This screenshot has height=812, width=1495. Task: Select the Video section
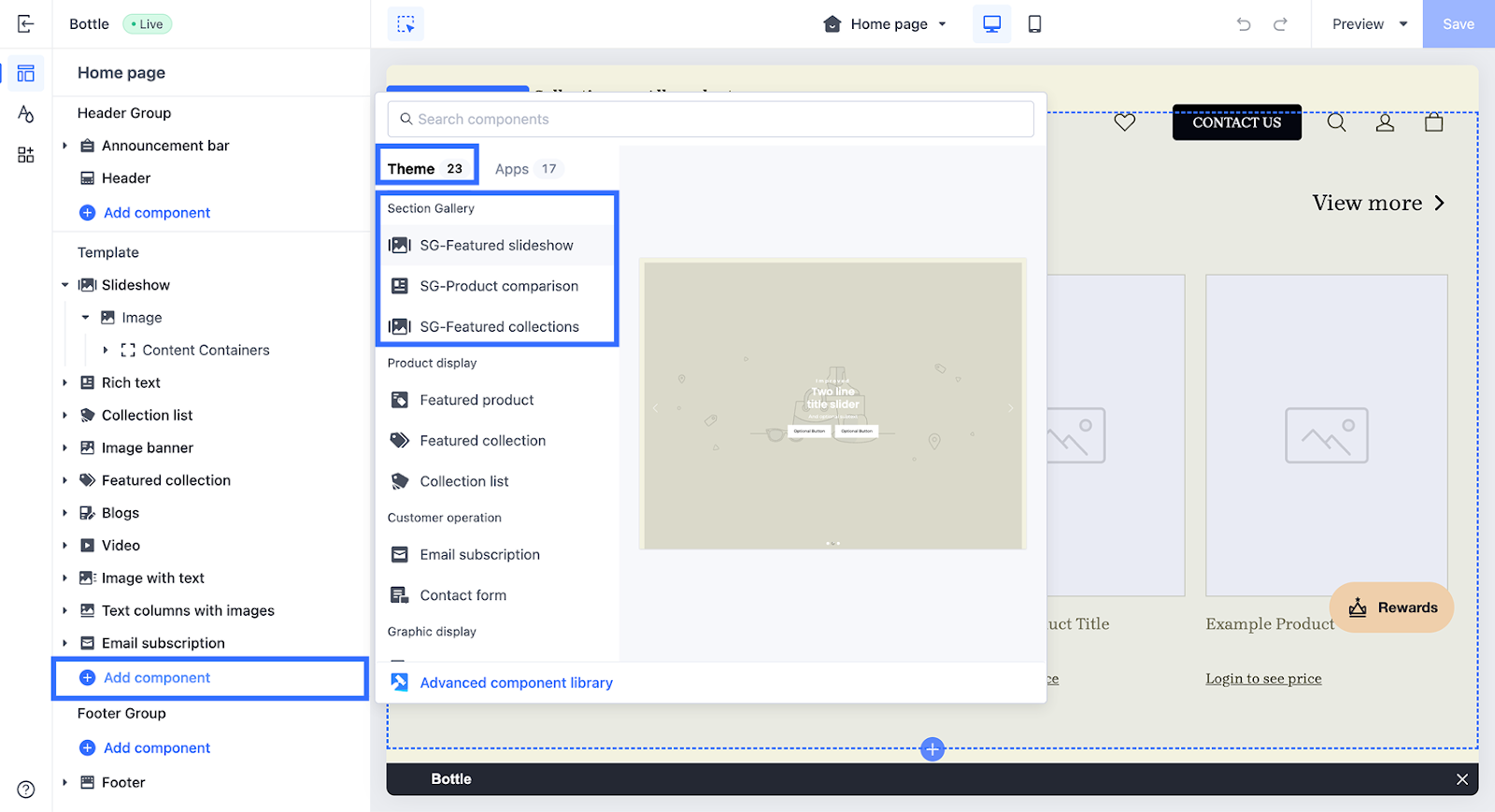point(121,546)
